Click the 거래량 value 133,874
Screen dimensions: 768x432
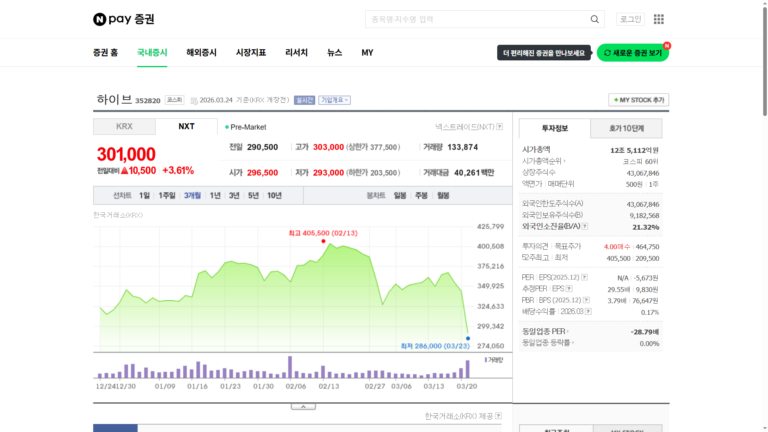point(463,147)
